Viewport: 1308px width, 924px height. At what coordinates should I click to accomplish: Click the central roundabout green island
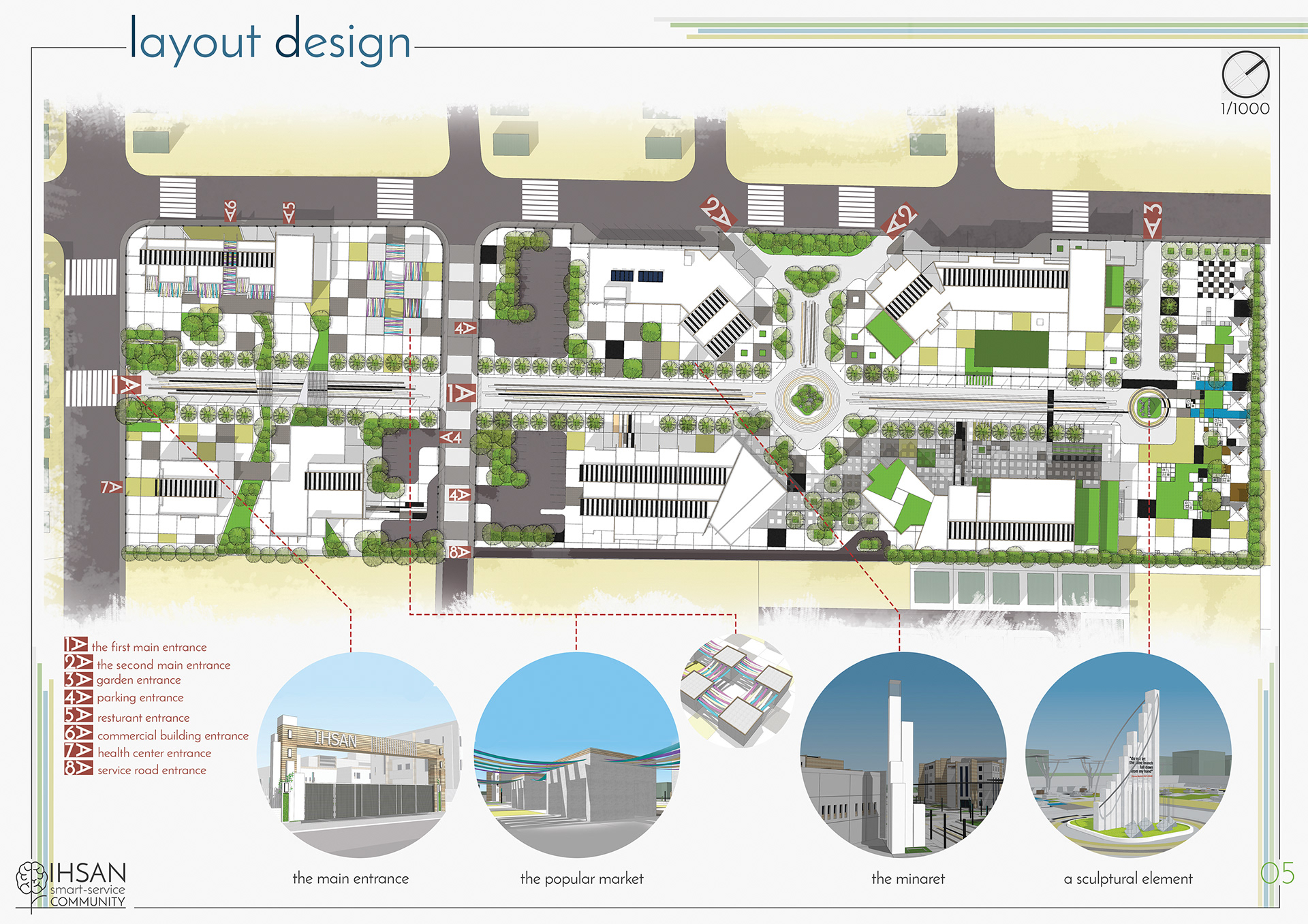808,399
